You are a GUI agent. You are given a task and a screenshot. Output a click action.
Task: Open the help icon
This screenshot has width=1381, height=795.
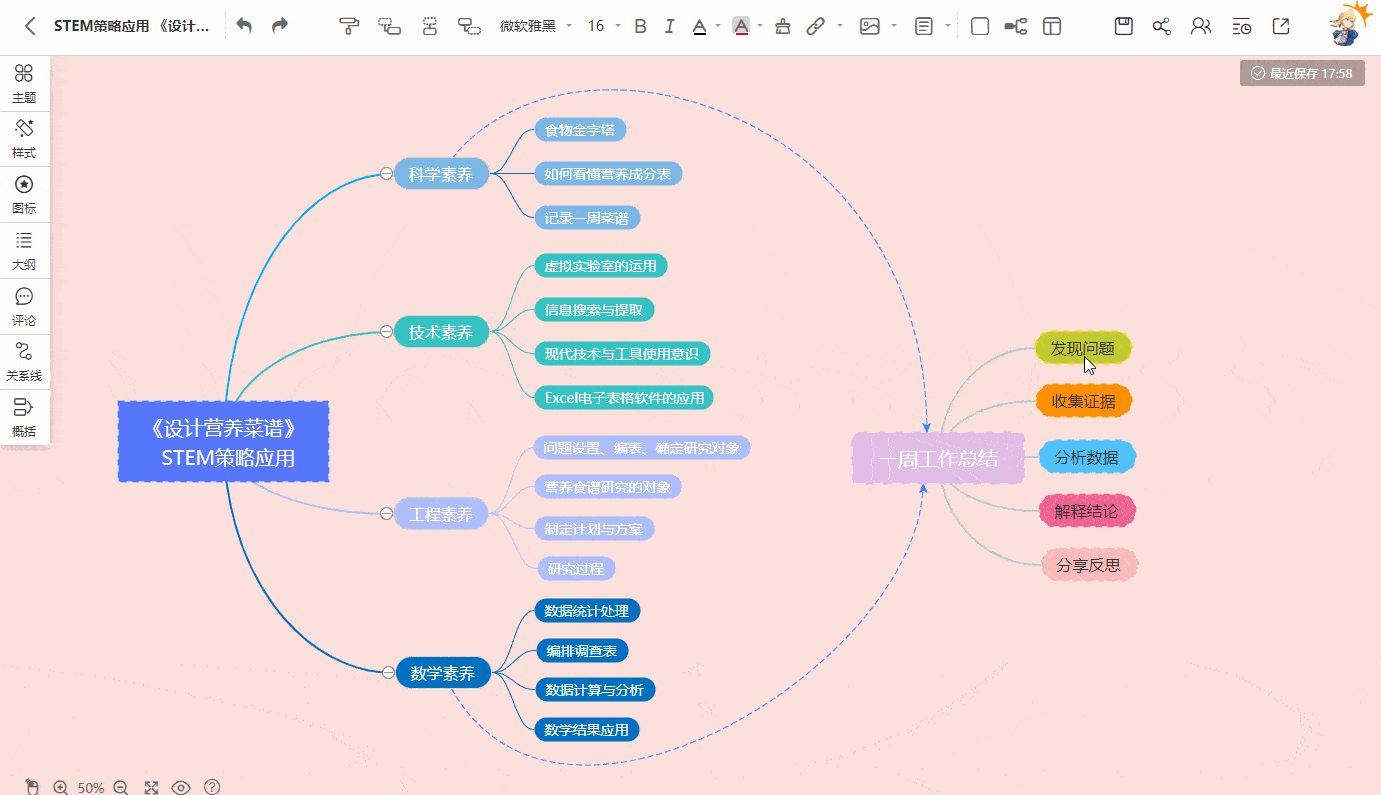point(212,787)
